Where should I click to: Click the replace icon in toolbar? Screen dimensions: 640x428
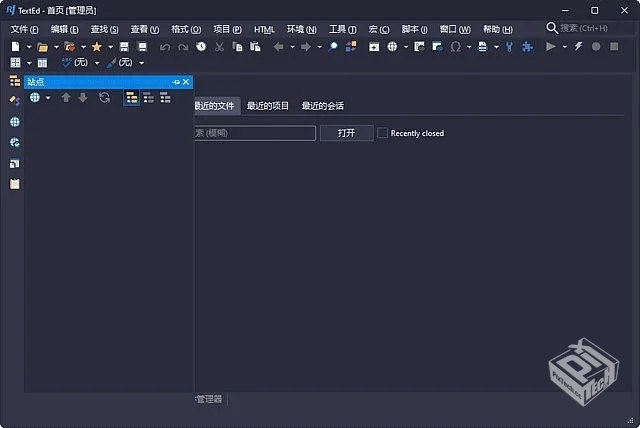tap(351, 47)
